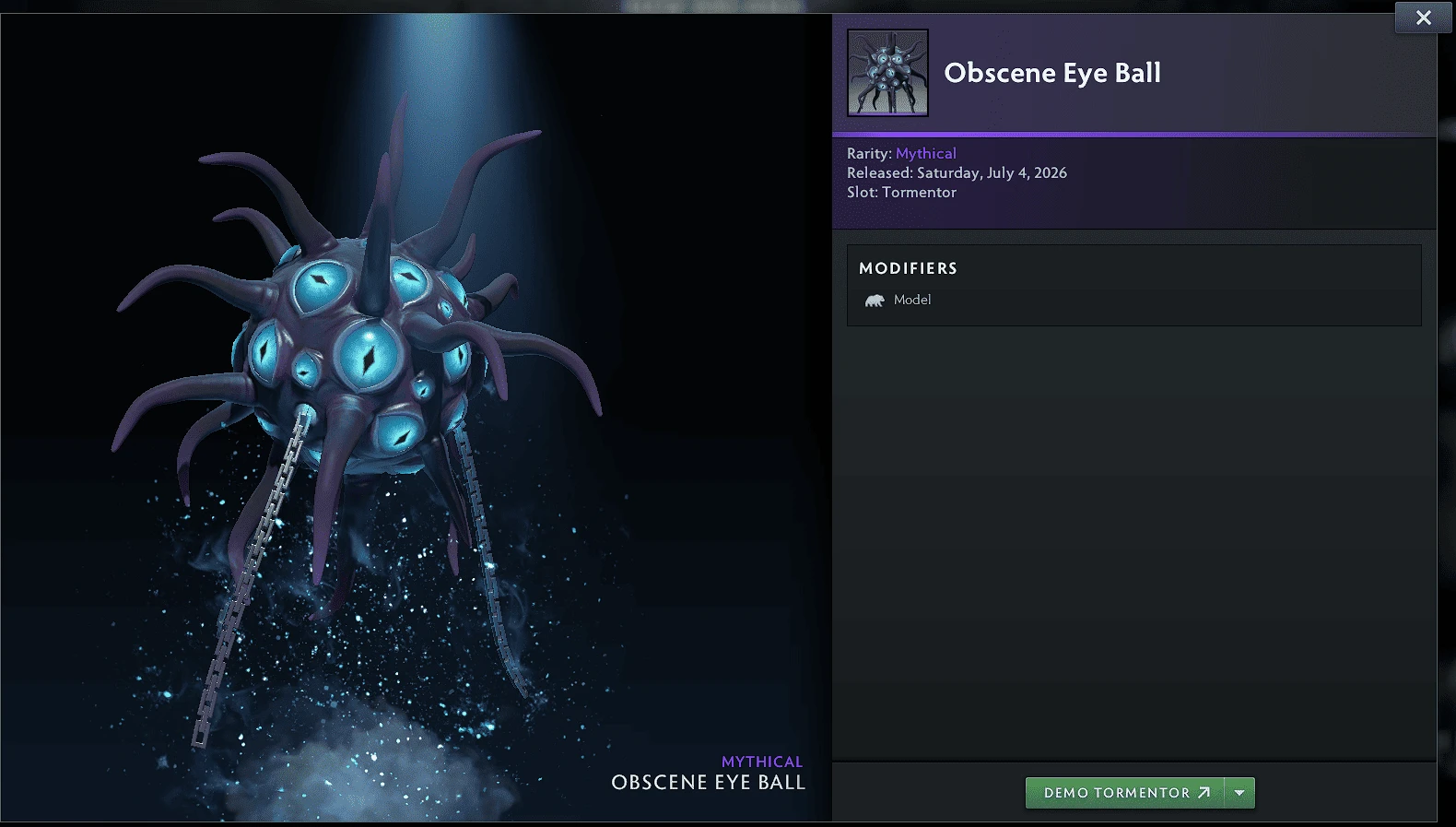This screenshot has width=1456, height=827.
Task: Click the Obscene Eye Ball title heading
Action: click(1052, 73)
